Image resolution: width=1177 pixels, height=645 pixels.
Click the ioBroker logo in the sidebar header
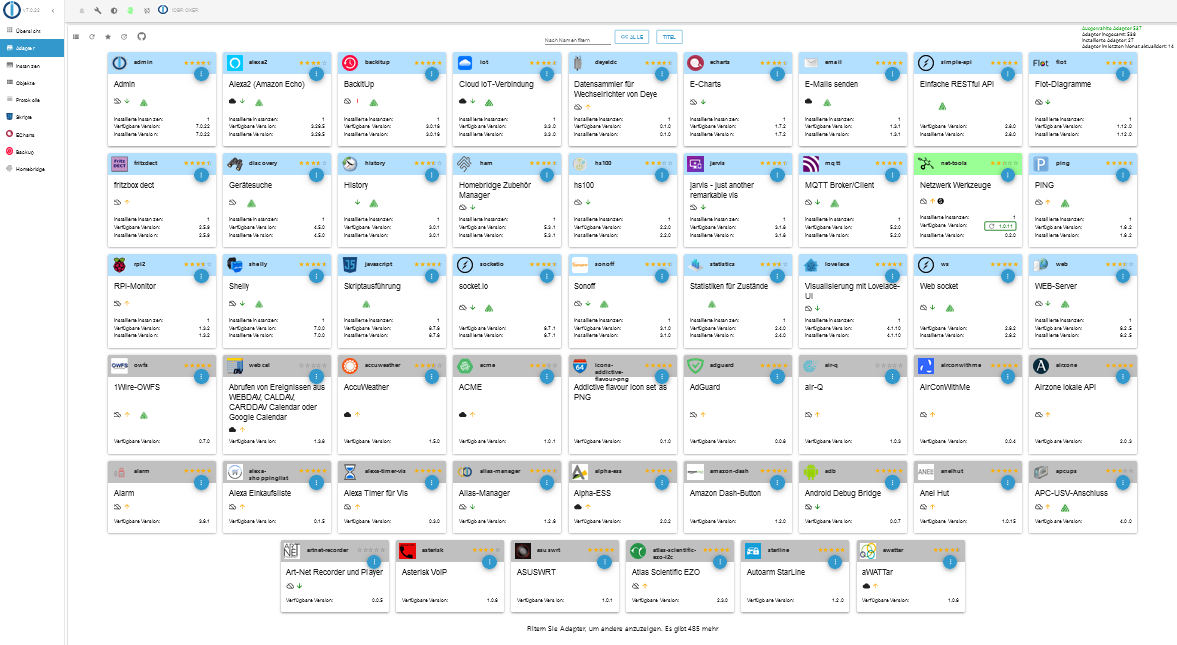pyautogui.click(x=11, y=11)
